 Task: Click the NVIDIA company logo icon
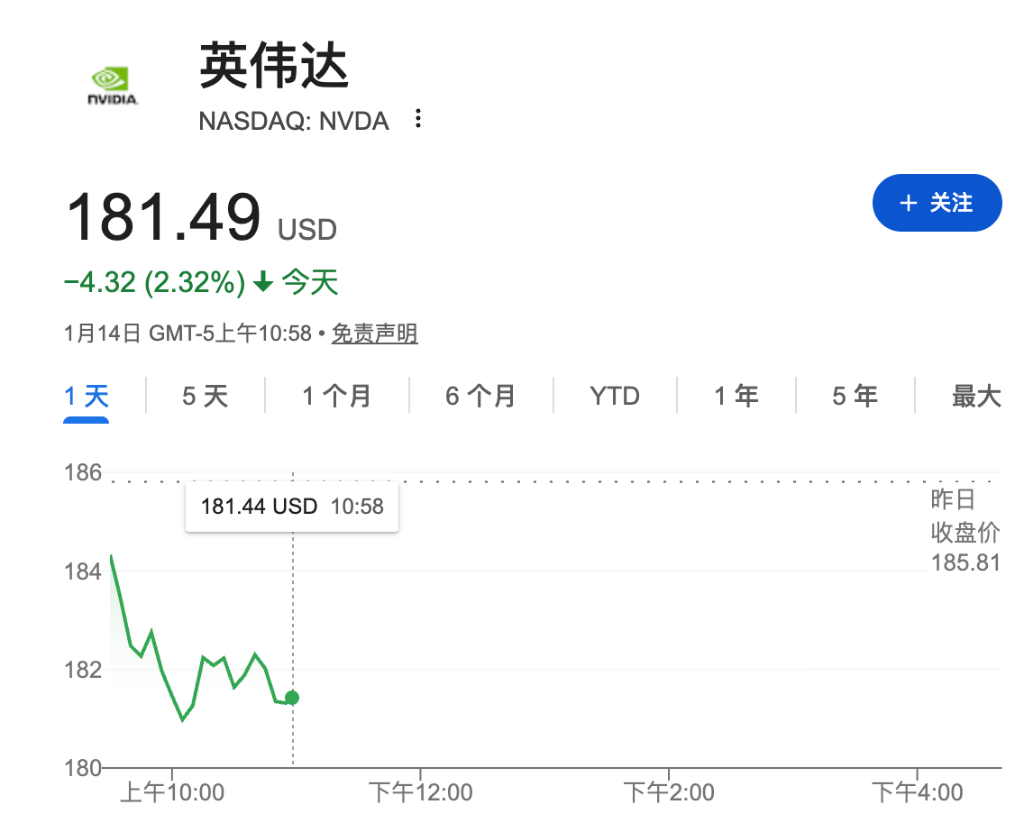coord(111,85)
